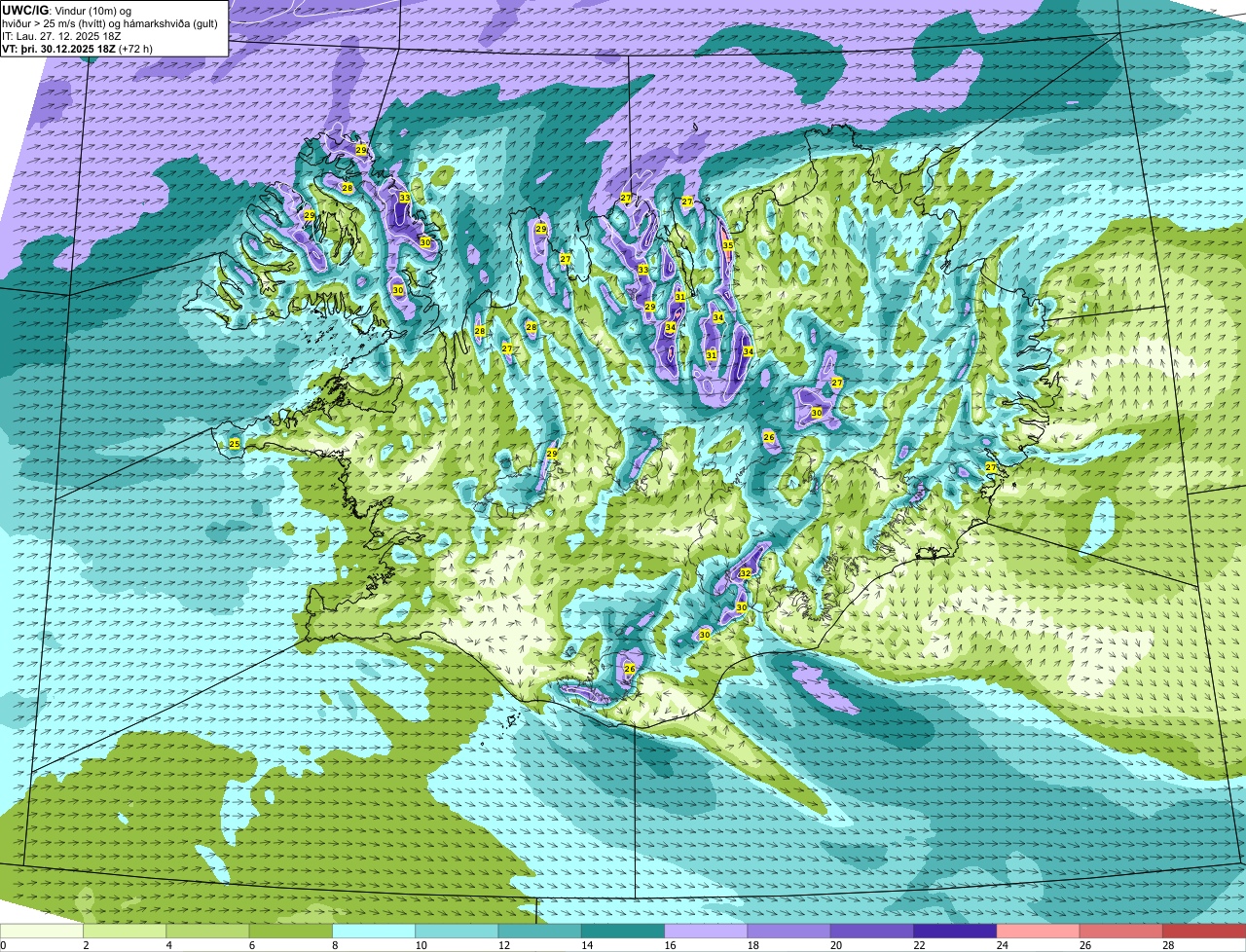Click the yellow gust label '25'
Screen dimensions: 1246x952
tap(234, 444)
